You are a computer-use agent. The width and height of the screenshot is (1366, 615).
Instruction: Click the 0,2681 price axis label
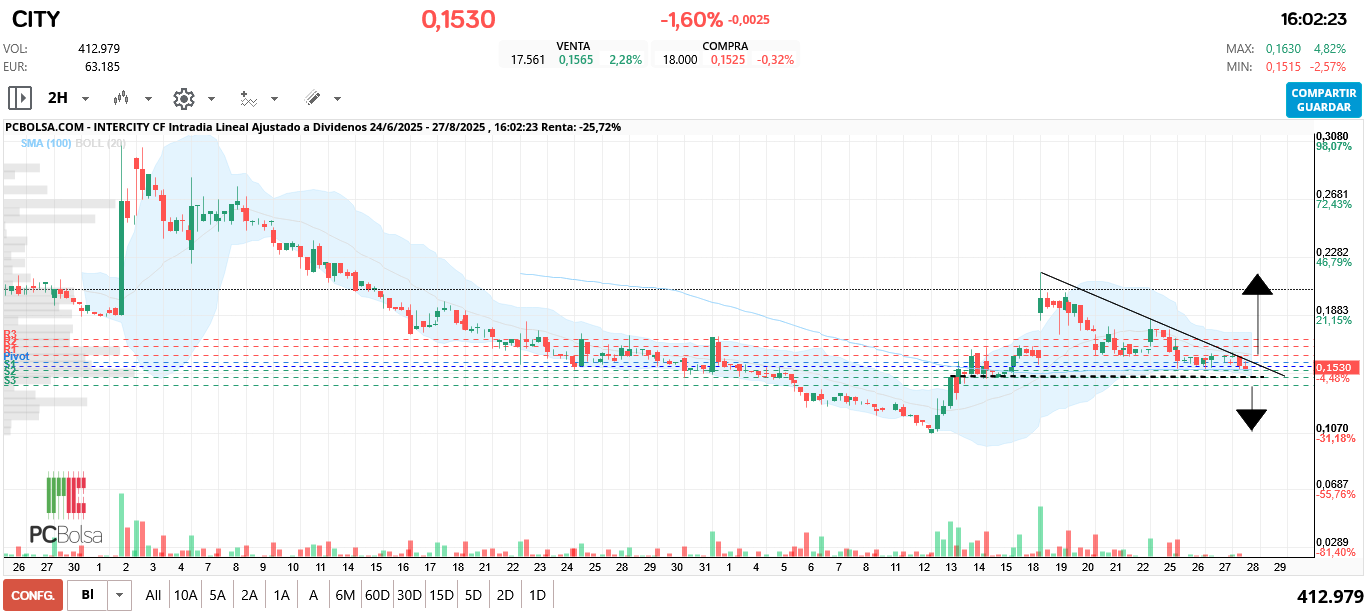tap(1335, 194)
